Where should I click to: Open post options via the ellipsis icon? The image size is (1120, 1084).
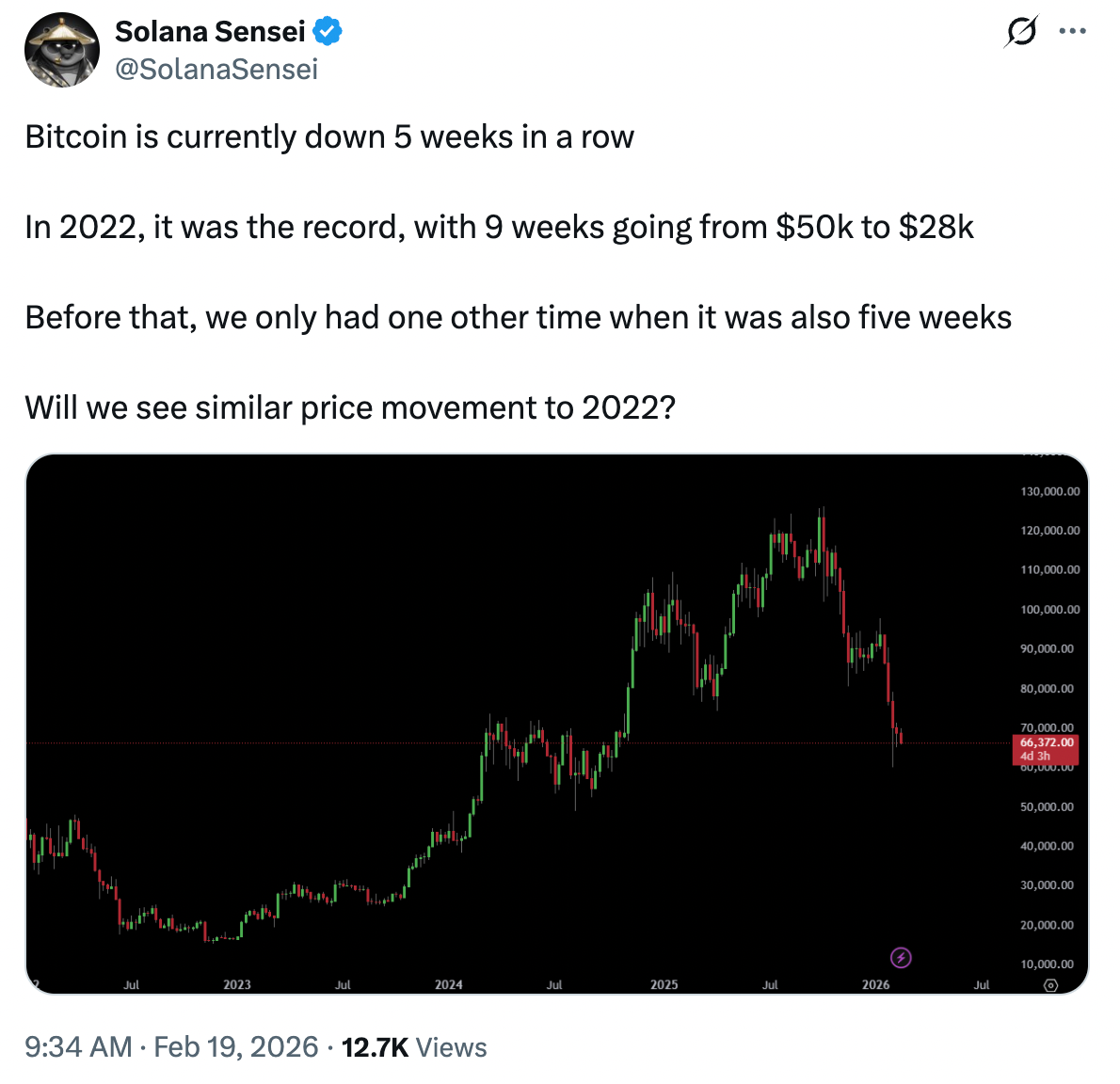pyautogui.click(x=1073, y=31)
